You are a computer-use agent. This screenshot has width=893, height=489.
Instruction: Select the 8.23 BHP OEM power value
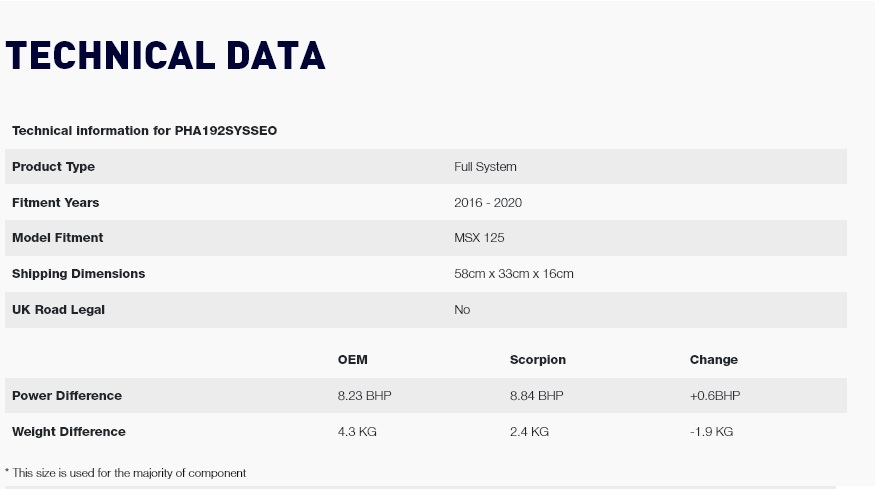pyautogui.click(x=364, y=396)
